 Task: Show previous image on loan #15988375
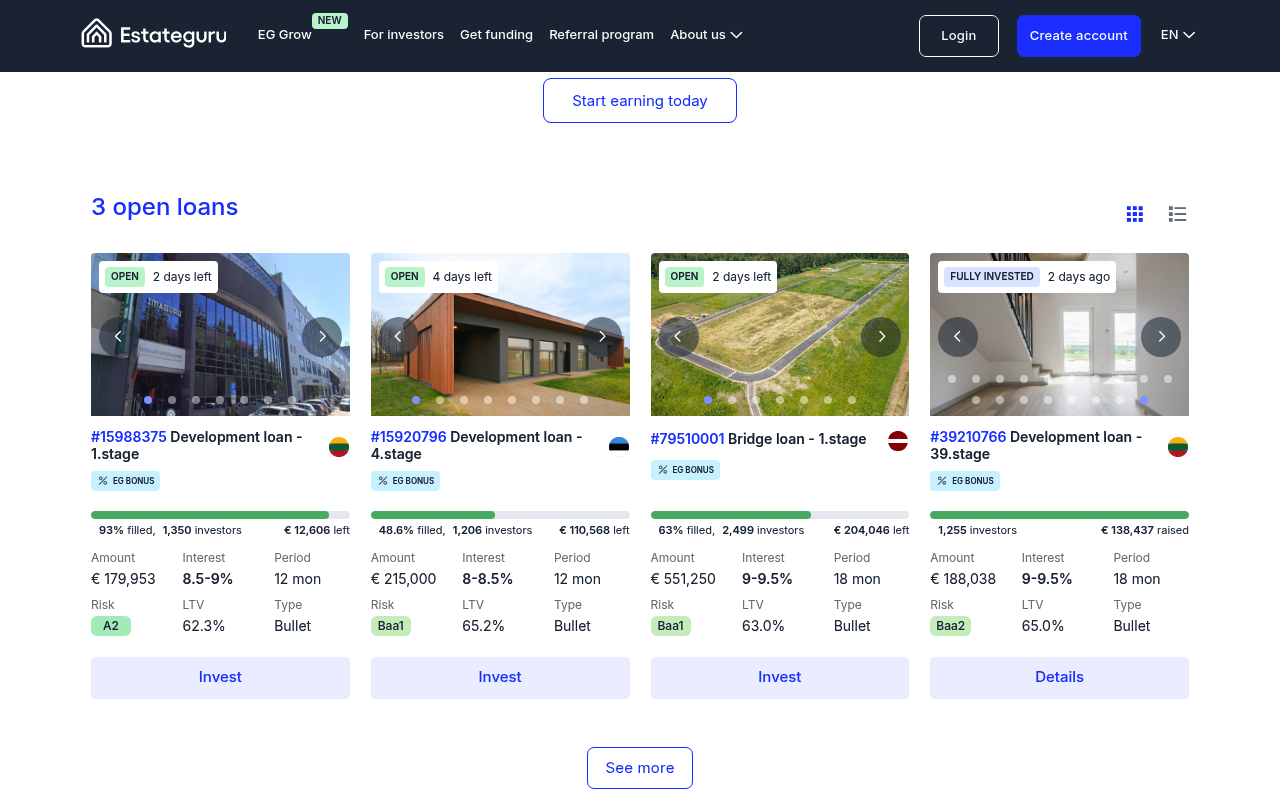point(119,337)
